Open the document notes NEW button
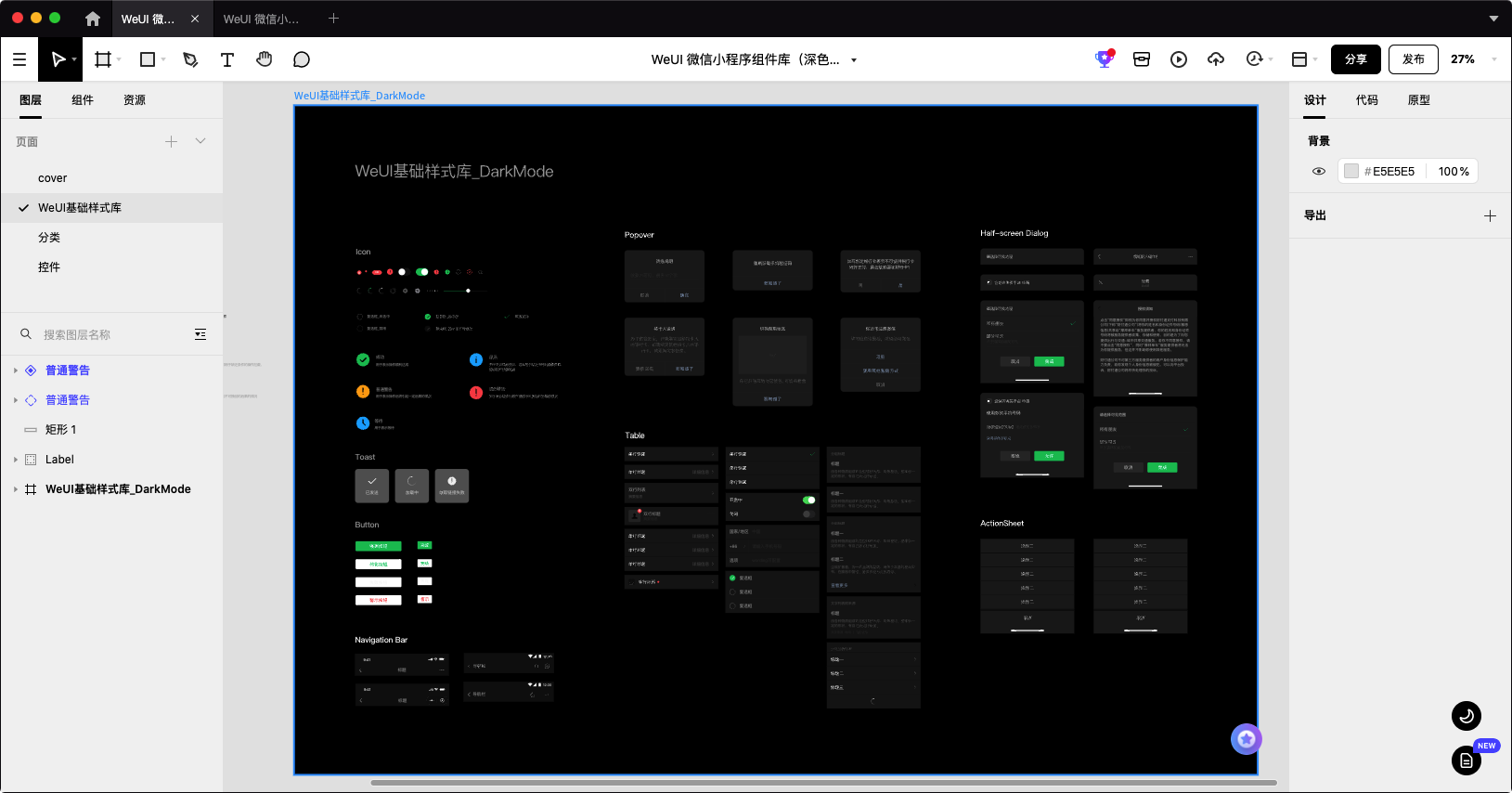 (1467, 760)
